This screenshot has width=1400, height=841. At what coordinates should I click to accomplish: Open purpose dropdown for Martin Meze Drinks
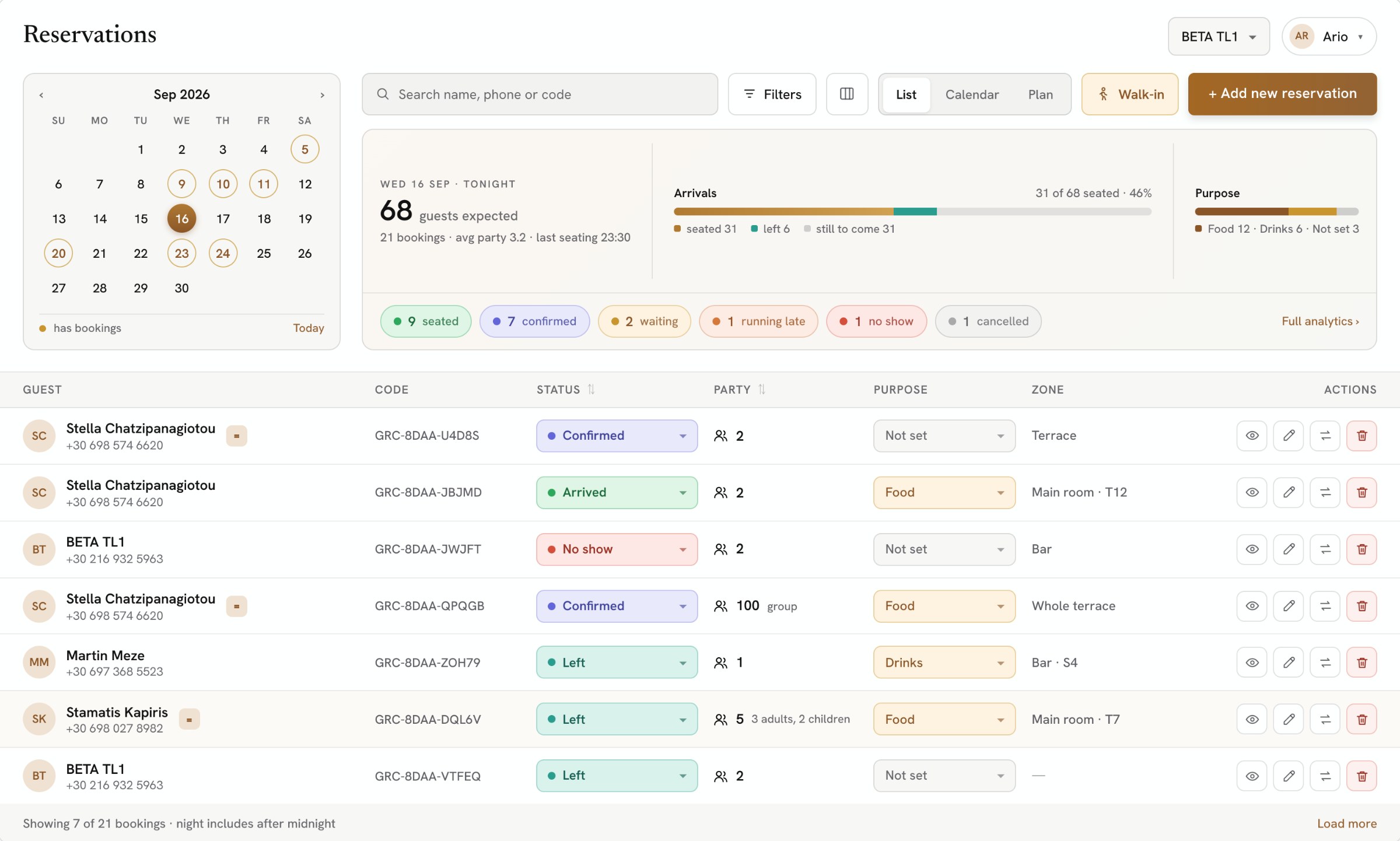(x=944, y=663)
